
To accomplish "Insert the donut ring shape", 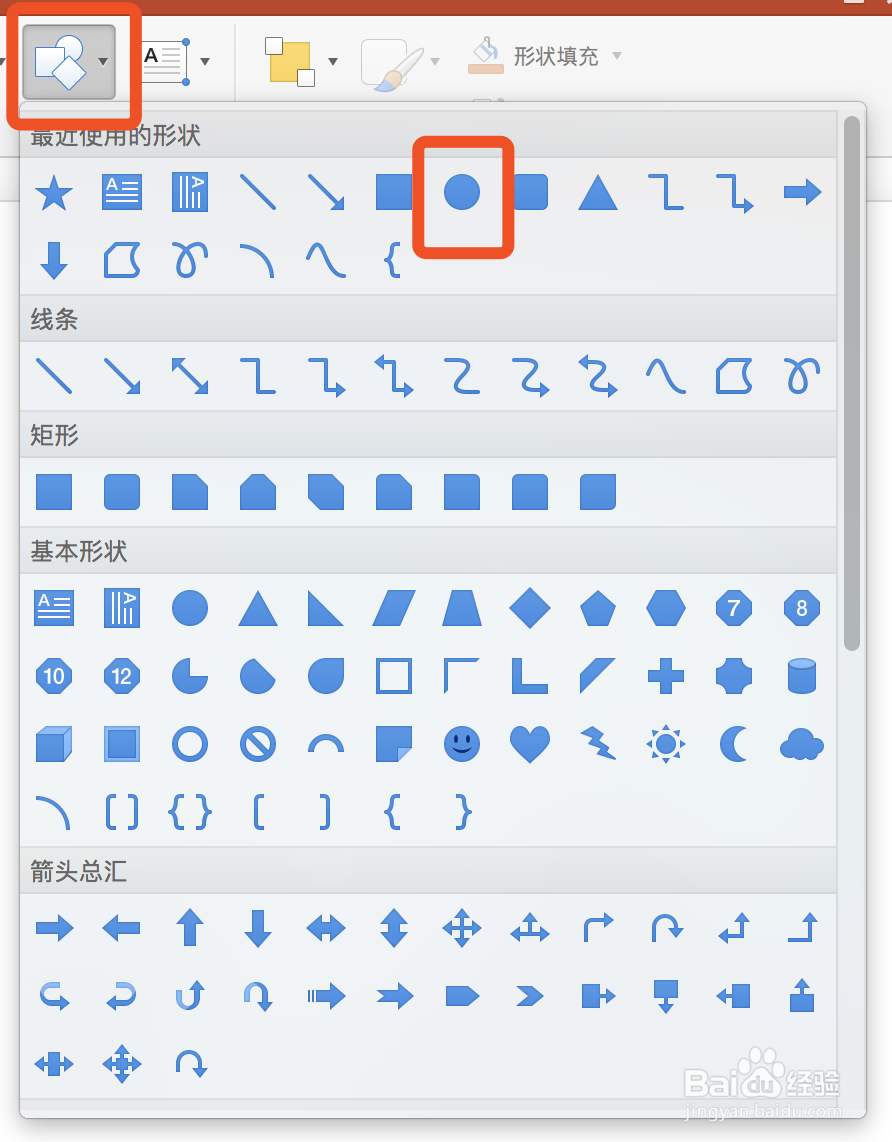I will pos(190,744).
